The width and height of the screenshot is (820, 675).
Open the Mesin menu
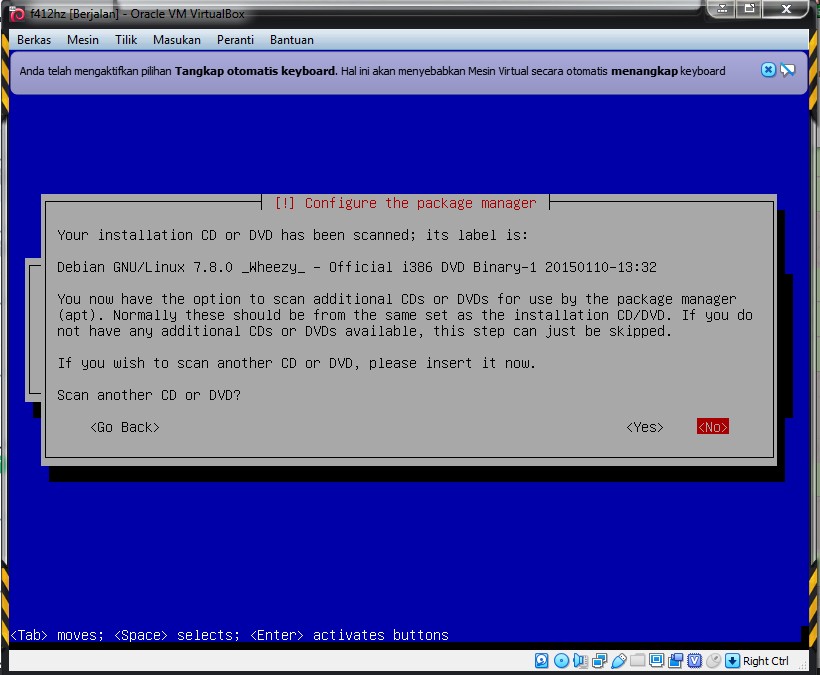(x=83, y=40)
